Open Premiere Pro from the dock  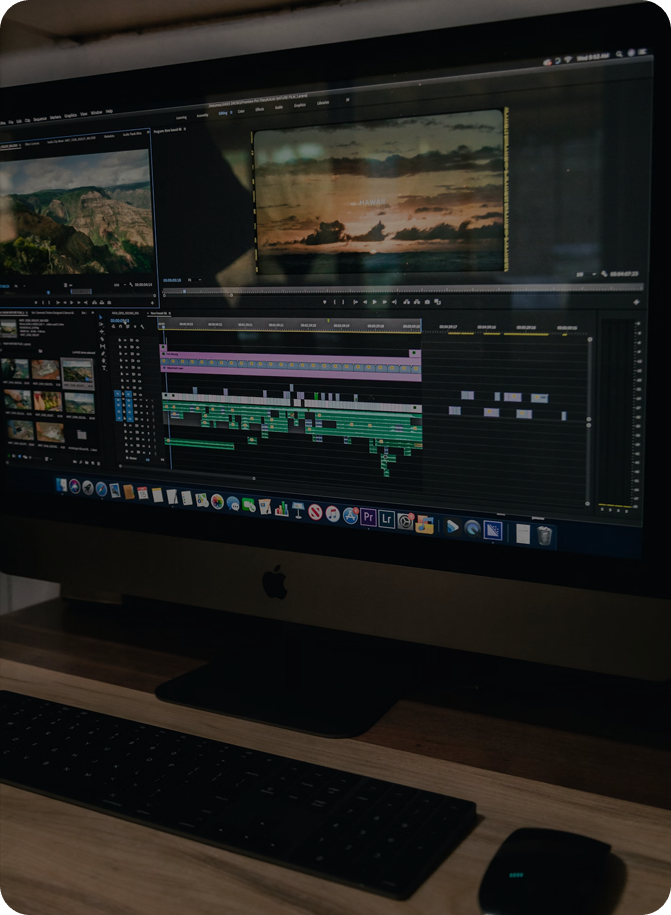click(368, 517)
